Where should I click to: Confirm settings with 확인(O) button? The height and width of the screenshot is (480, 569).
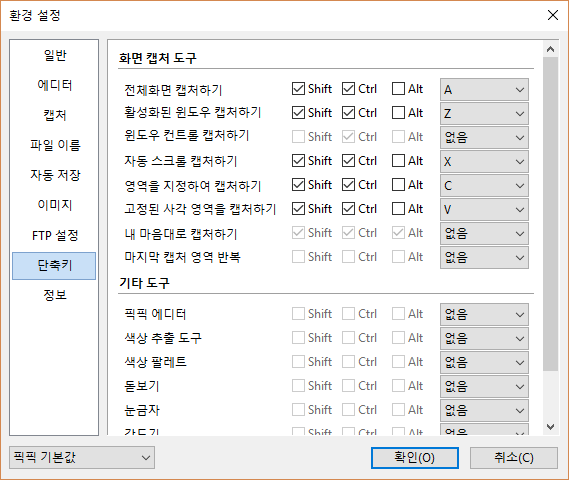click(x=415, y=458)
